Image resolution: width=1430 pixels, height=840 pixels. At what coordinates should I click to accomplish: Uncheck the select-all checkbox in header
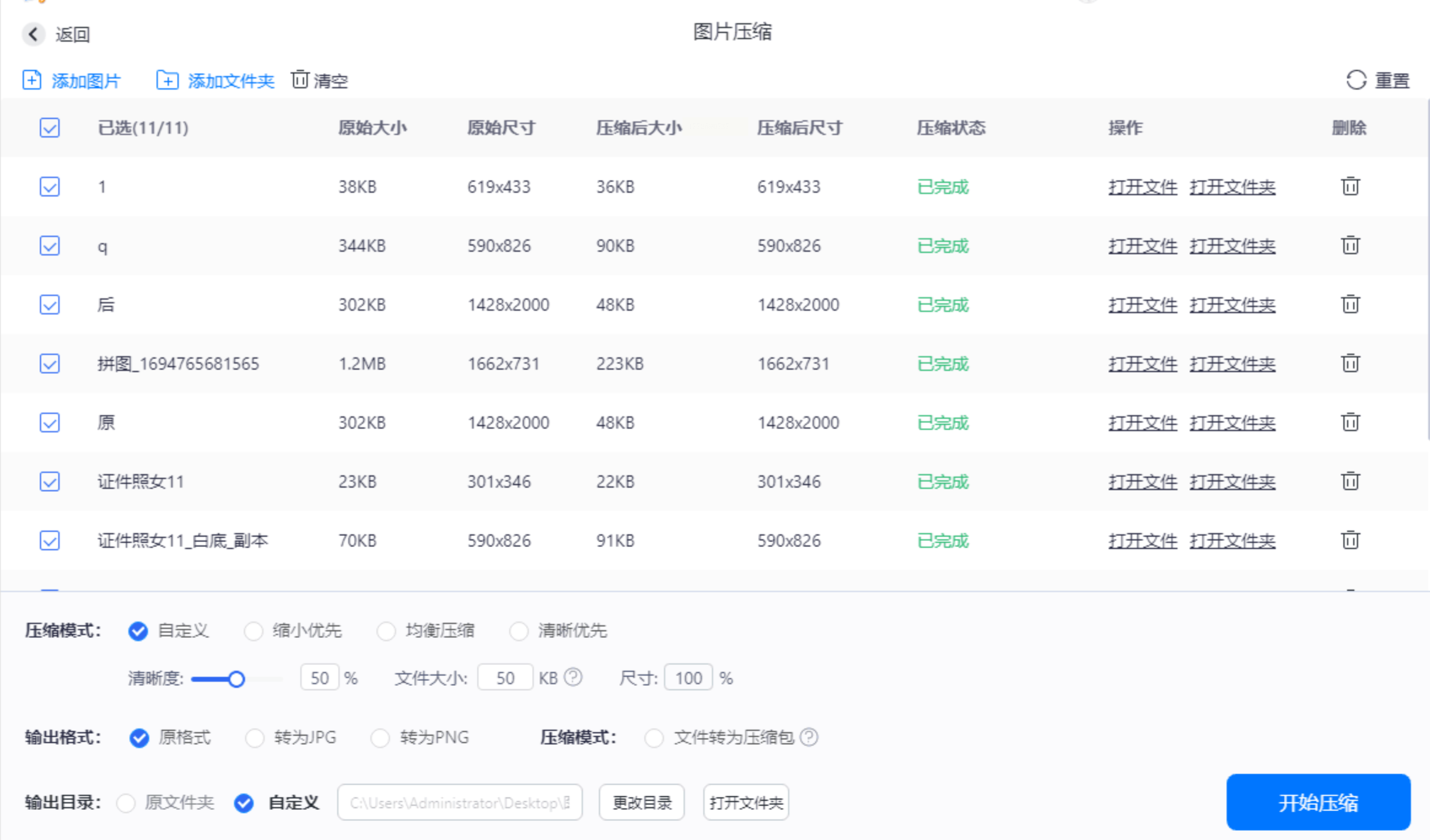click(50, 128)
